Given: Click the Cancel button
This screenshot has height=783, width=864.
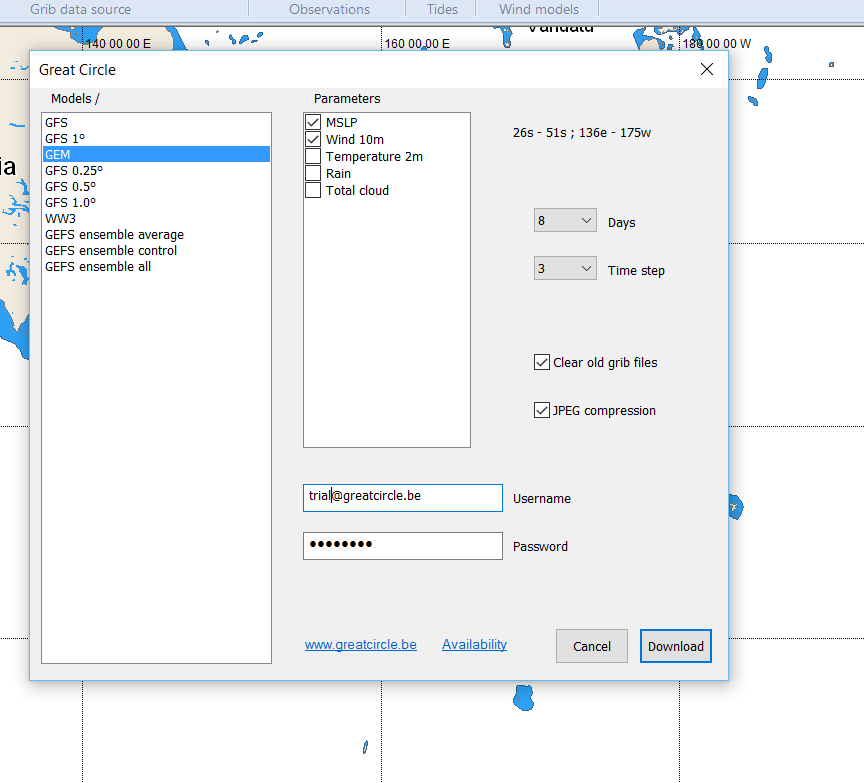Looking at the screenshot, I should [591, 646].
